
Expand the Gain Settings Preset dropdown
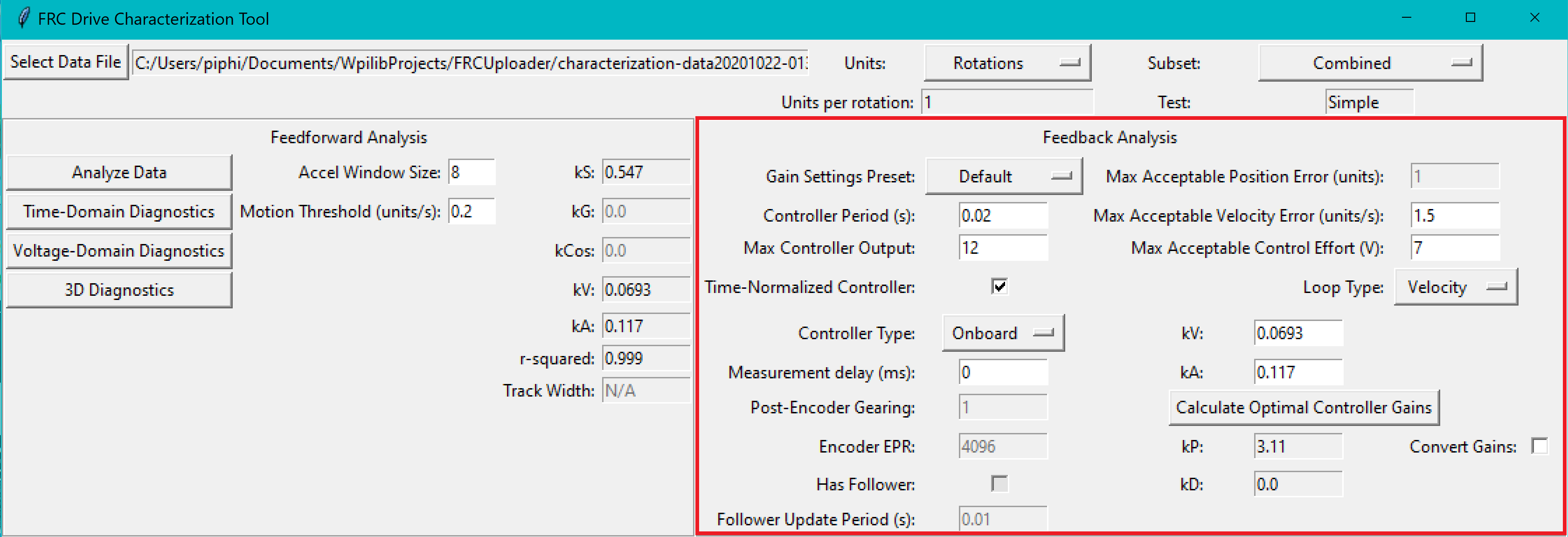point(1003,176)
